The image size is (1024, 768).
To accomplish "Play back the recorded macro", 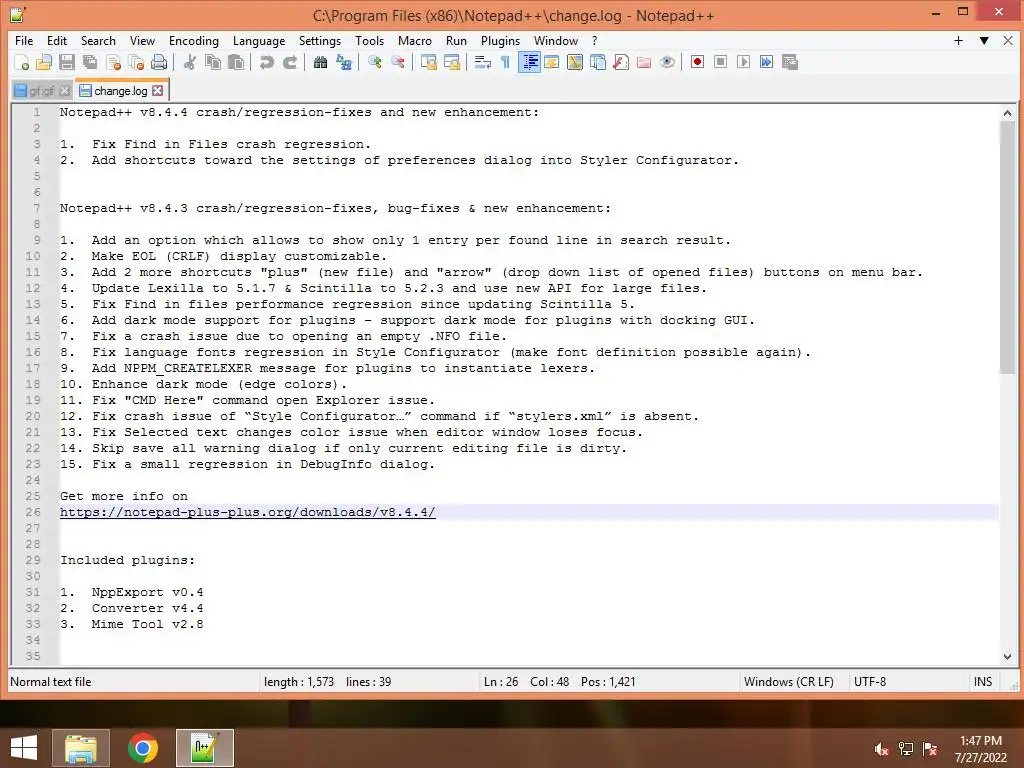I will [x=743, y=62].
